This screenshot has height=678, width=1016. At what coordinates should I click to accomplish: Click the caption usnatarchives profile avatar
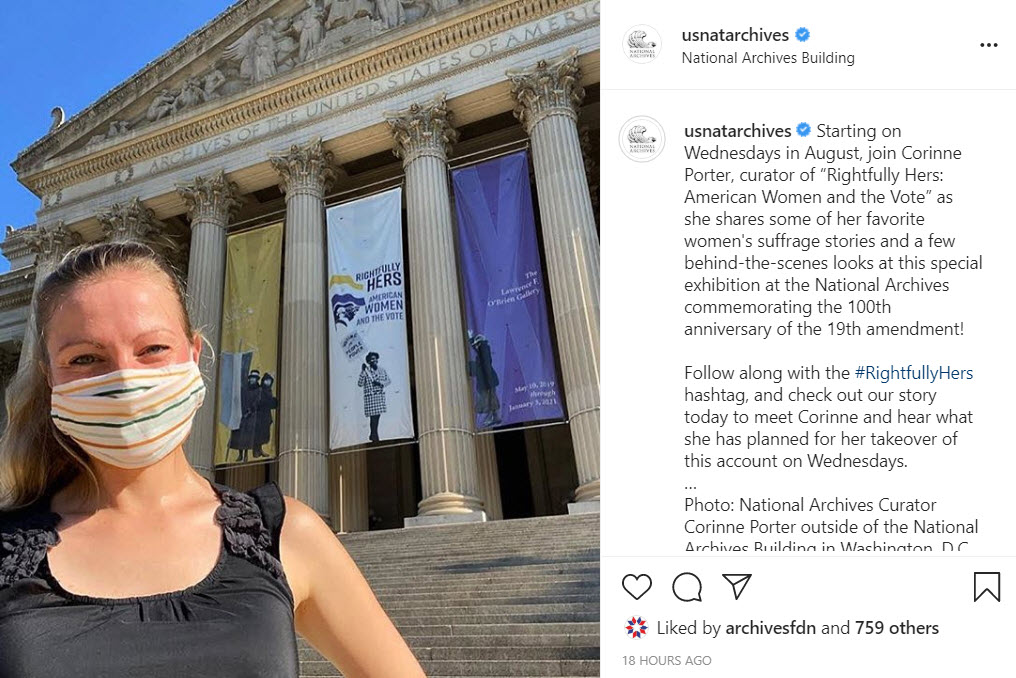click(x=642, y=139)
